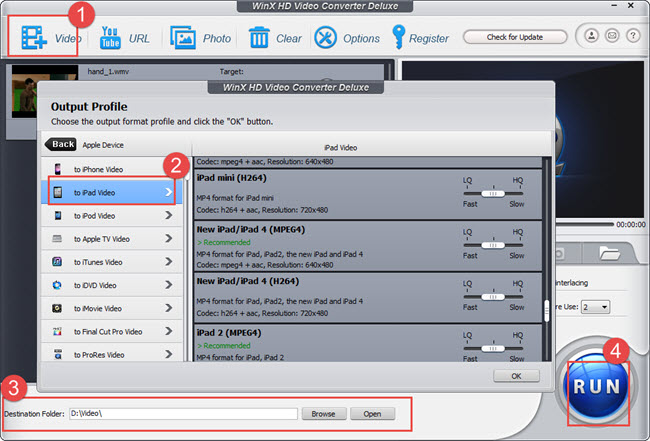
Task: Adjust New iPad/iPad 4 (MPEG4) quality slider
Action: (493, 245)
